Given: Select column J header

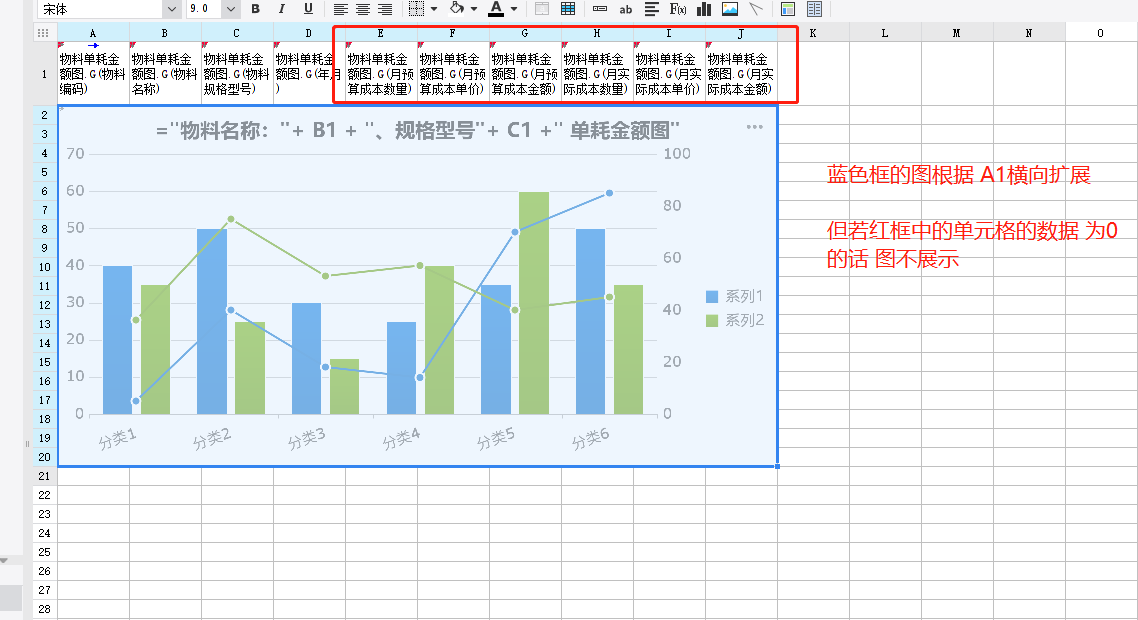Looking at the screenshot, I should tap(741, 33).
